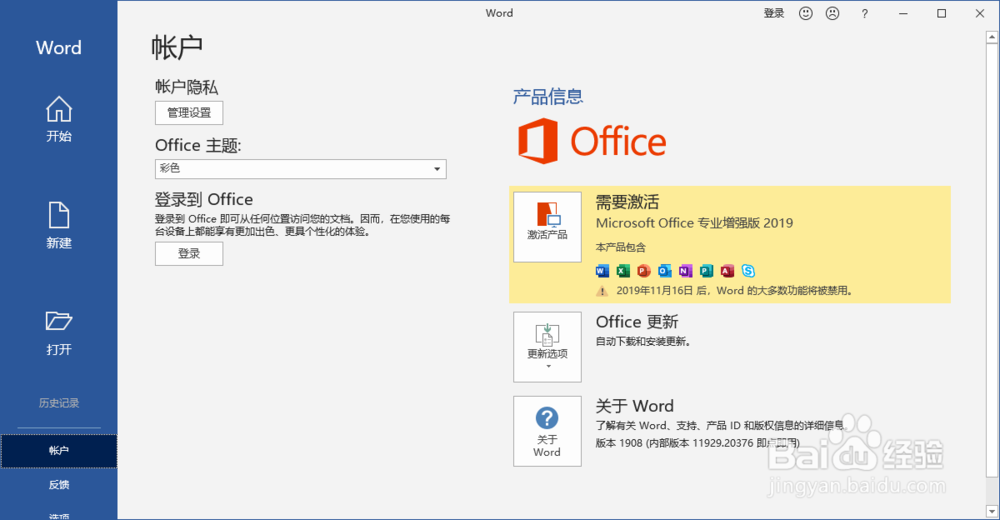The height and width of the screenshot is (520, 1000).
Task: Create a new document via 新建
Action: click(59, 225)
